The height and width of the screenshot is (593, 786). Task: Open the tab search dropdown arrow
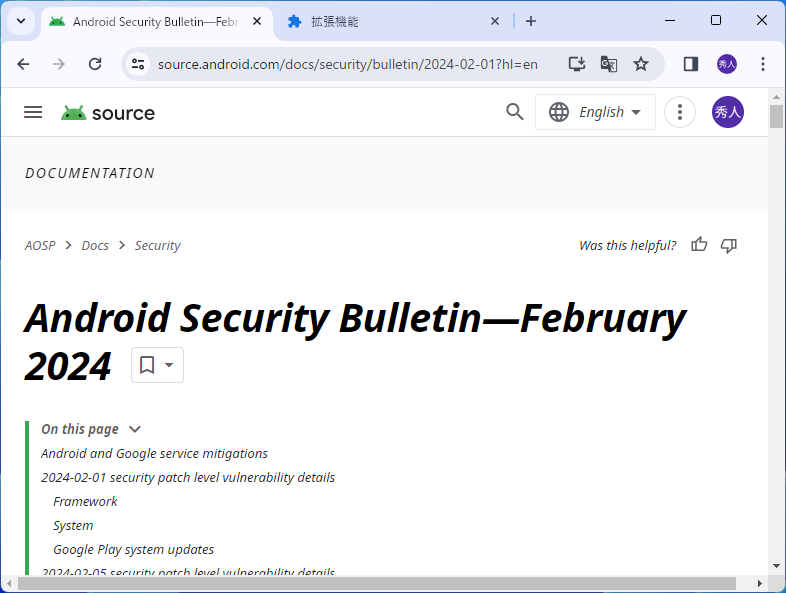coord(21,21)
